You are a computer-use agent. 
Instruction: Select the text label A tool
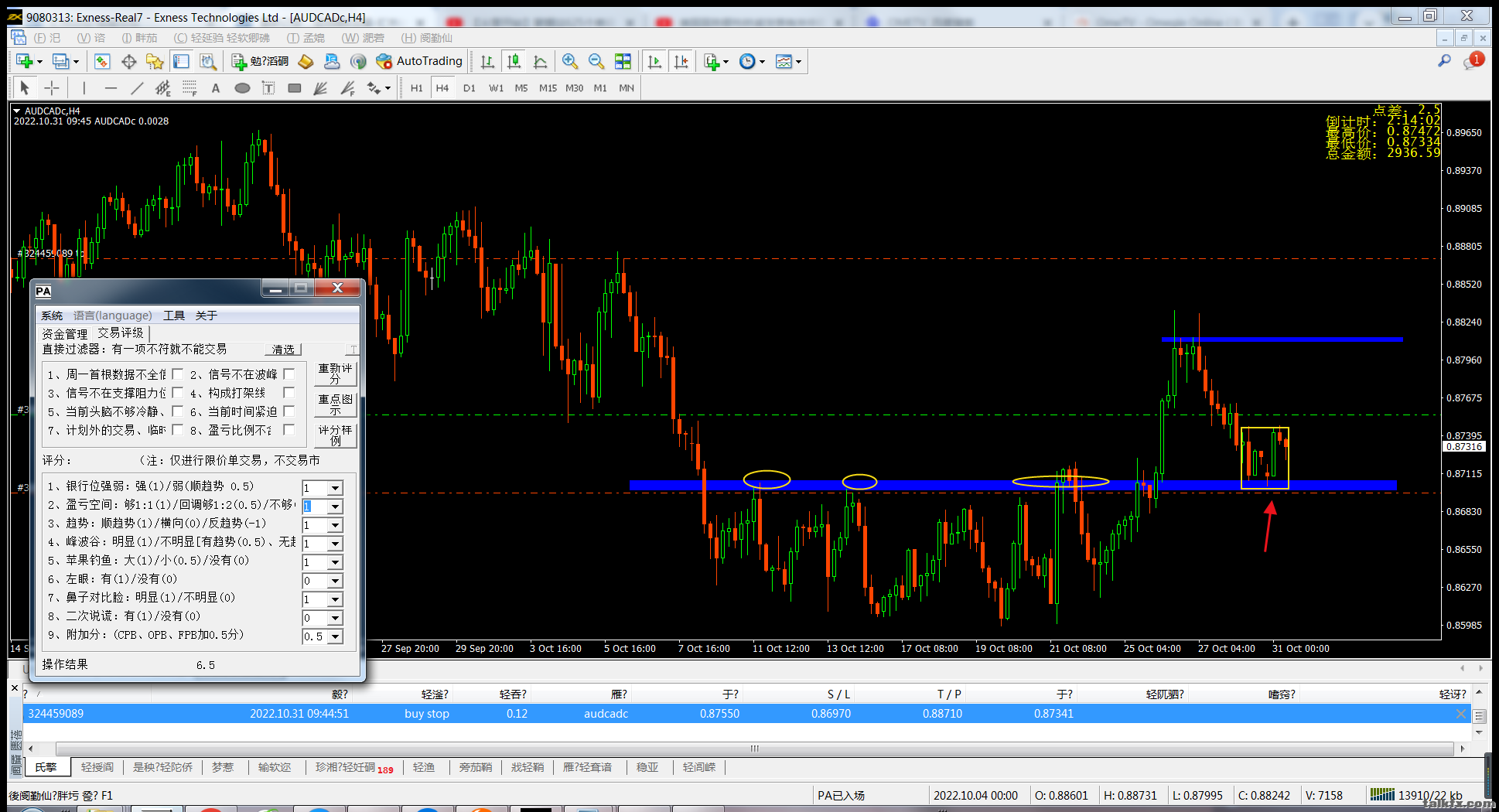(216, 87)
